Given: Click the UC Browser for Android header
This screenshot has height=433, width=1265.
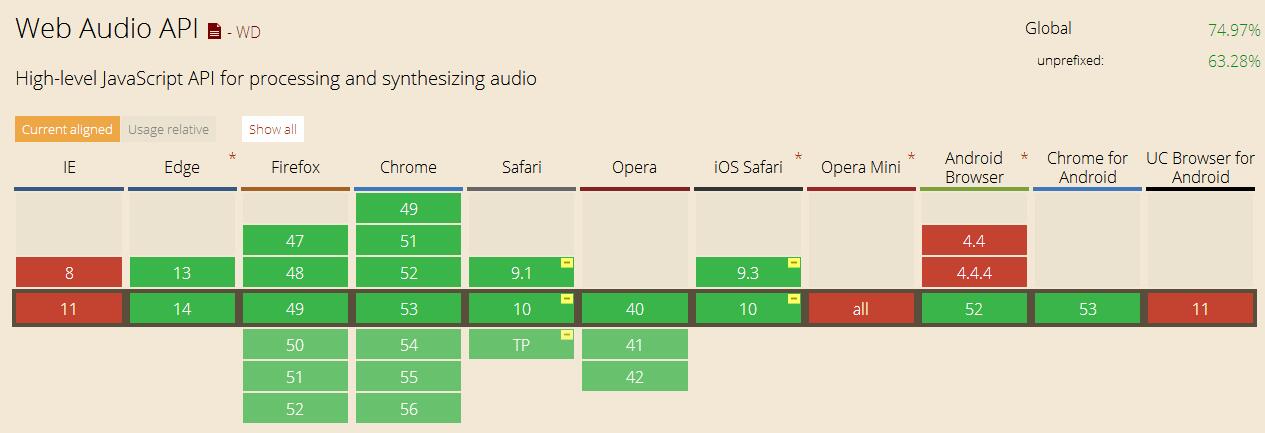Looking at the screenshot, I should 1200,167.
